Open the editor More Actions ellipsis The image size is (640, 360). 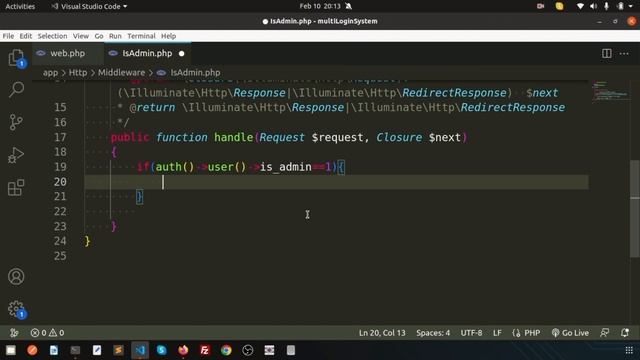[x=624, y=53]
